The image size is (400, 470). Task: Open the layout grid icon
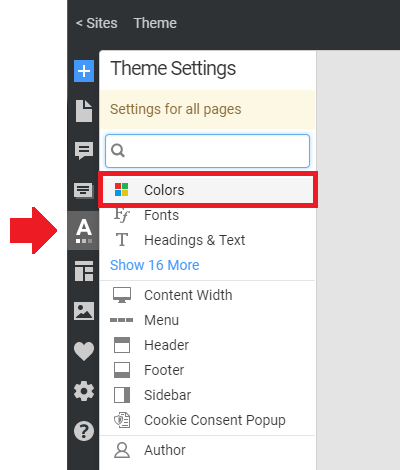(x=84, y=271)
